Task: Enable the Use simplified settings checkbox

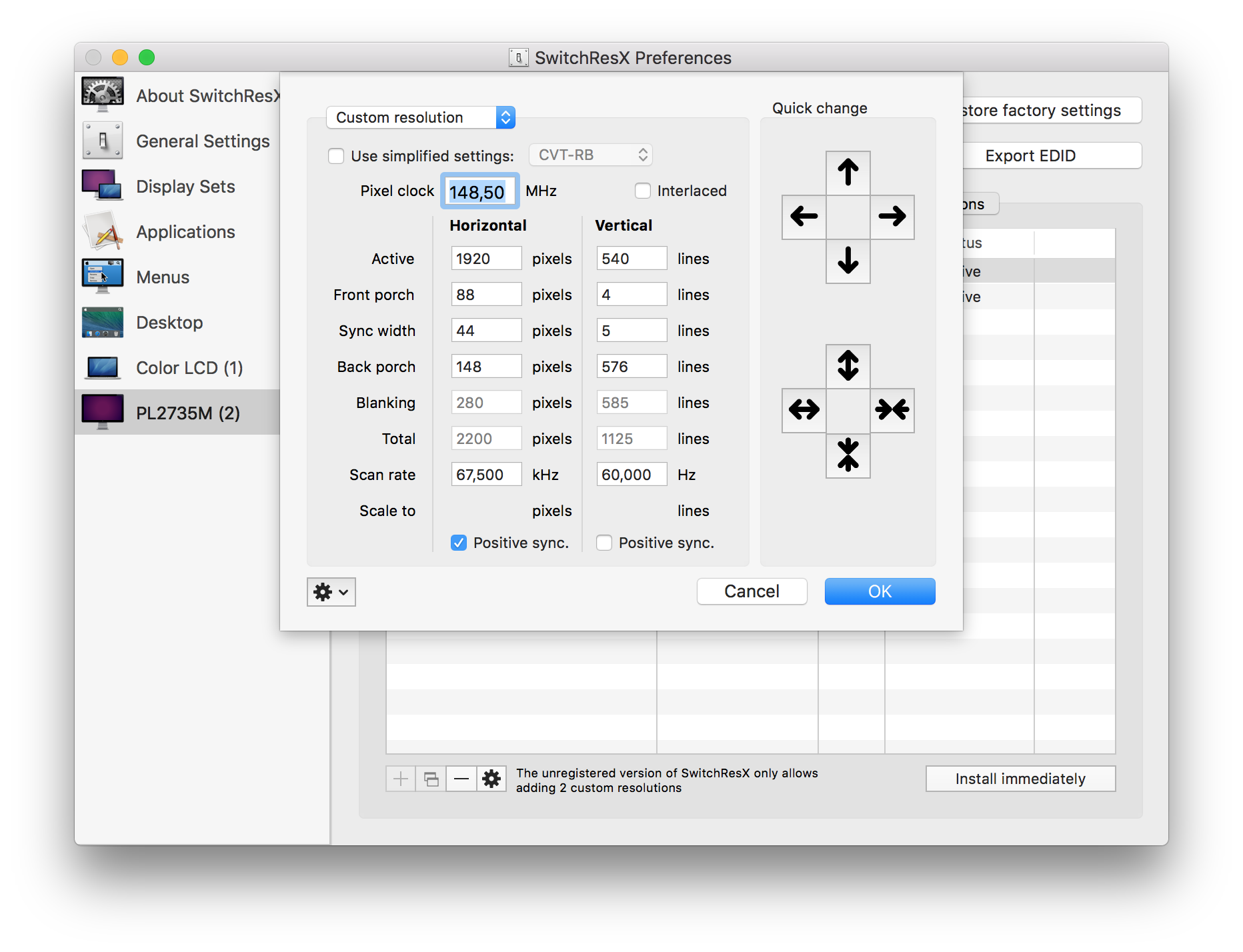Action: coord(336,156)
